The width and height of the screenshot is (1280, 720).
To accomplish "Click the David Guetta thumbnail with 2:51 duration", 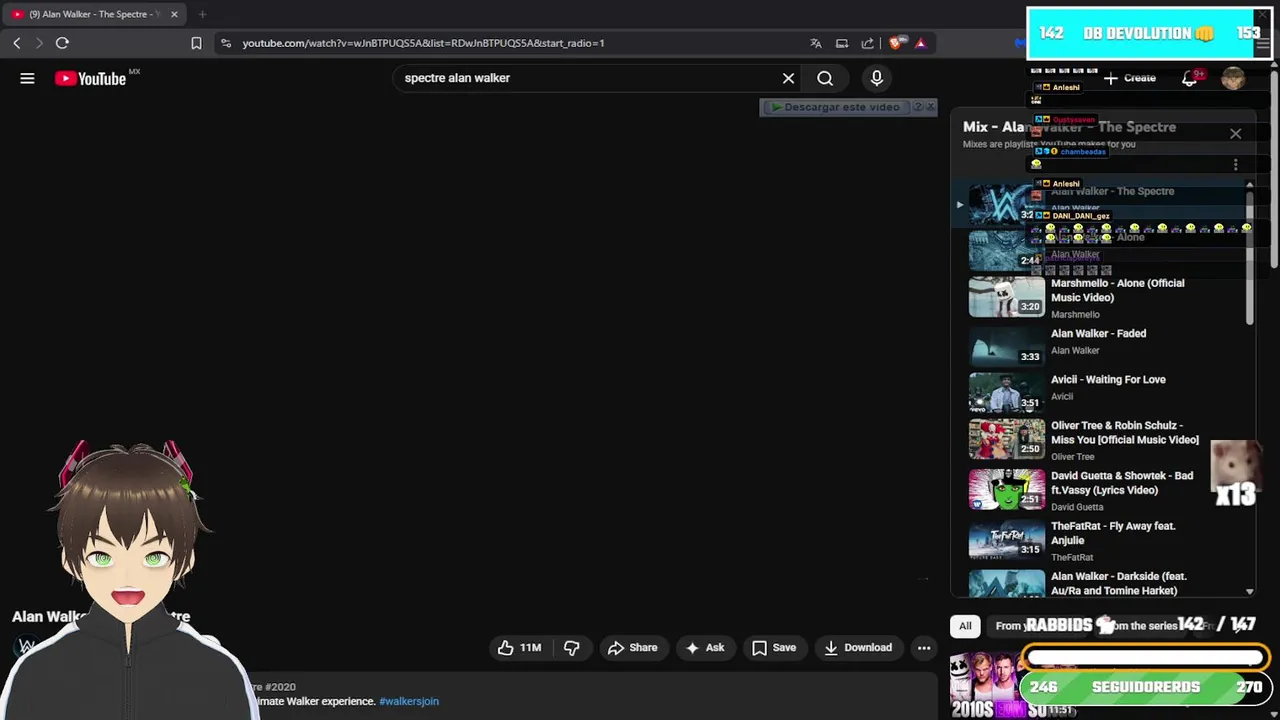I will (1006, 488).
